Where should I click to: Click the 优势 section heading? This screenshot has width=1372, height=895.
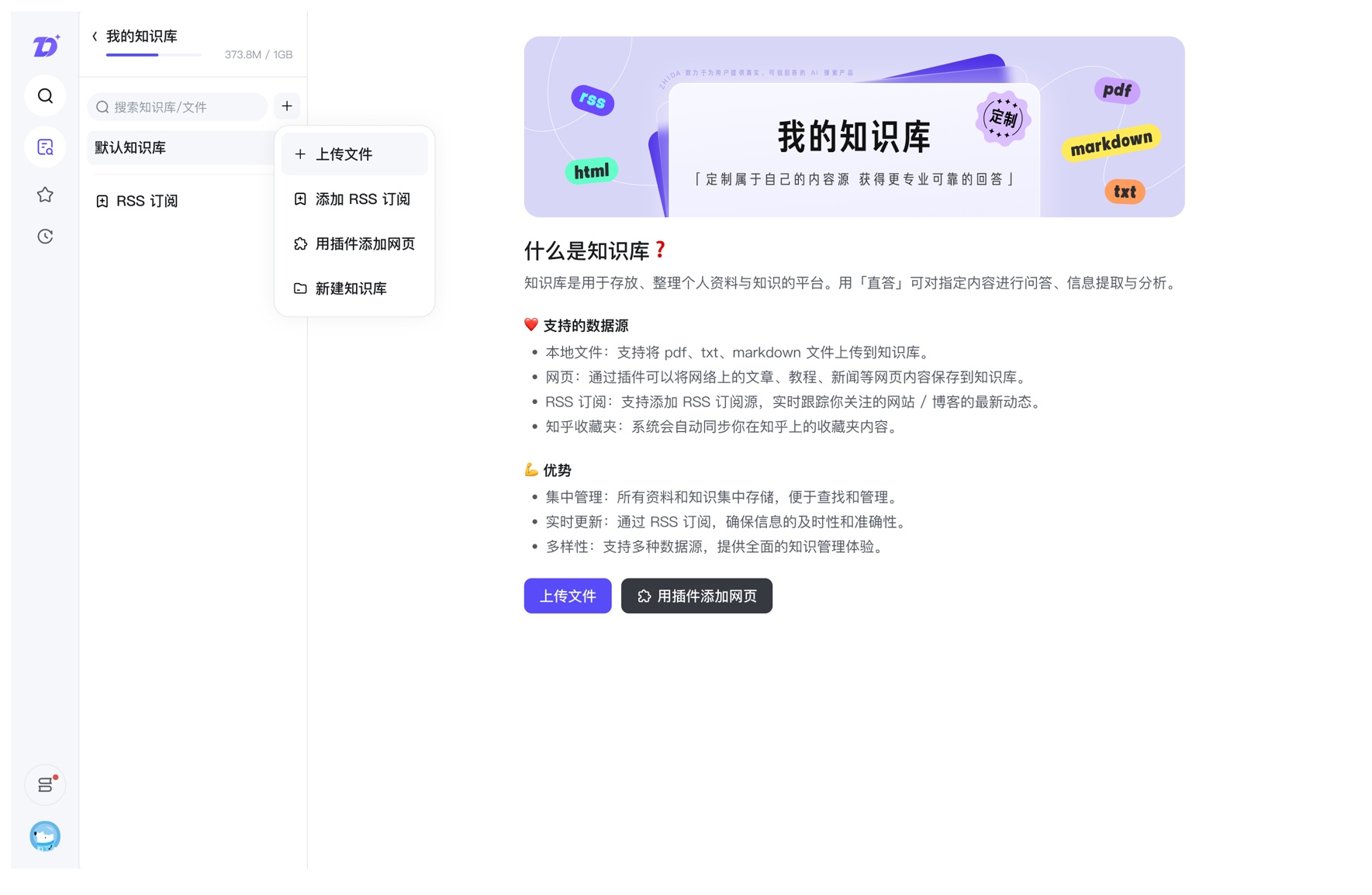click(548, 470)
